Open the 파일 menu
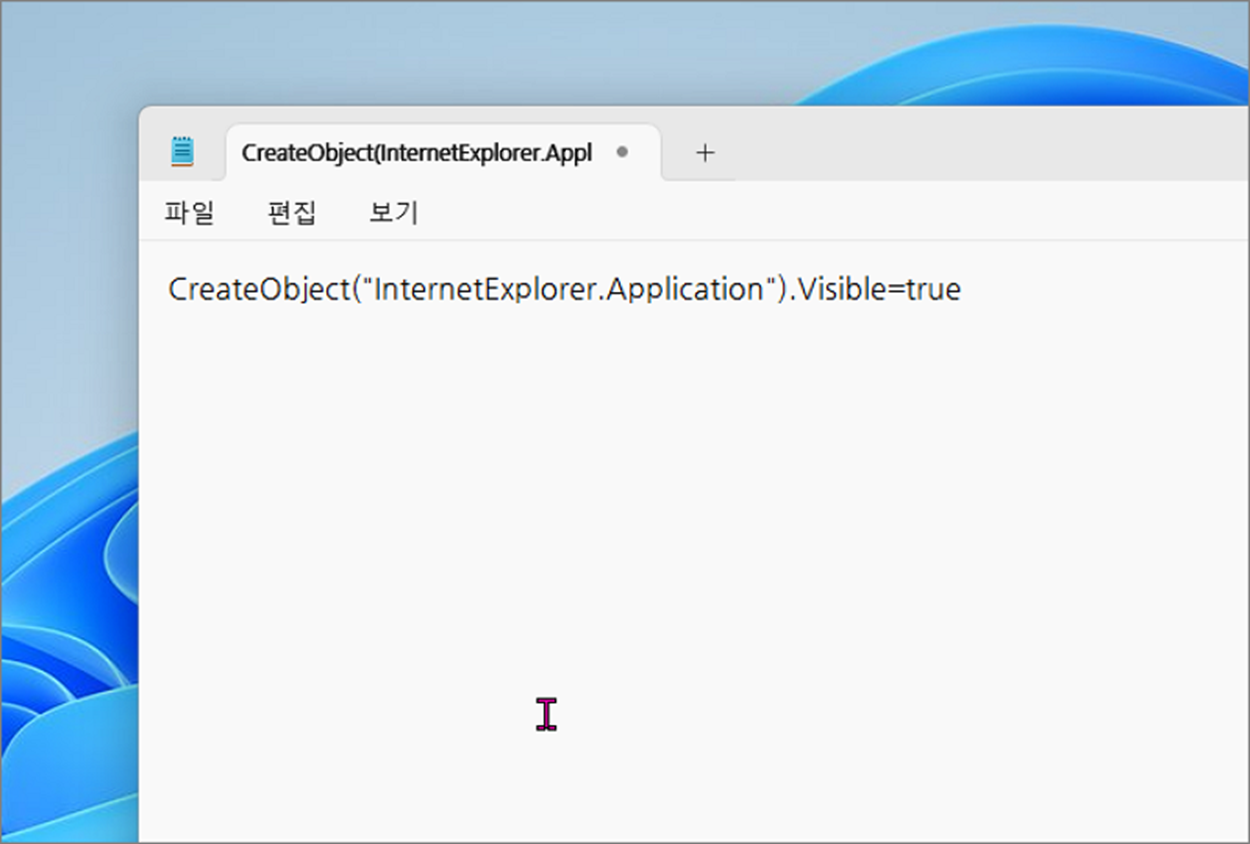 pyautogui.click(x=190, y=212)
